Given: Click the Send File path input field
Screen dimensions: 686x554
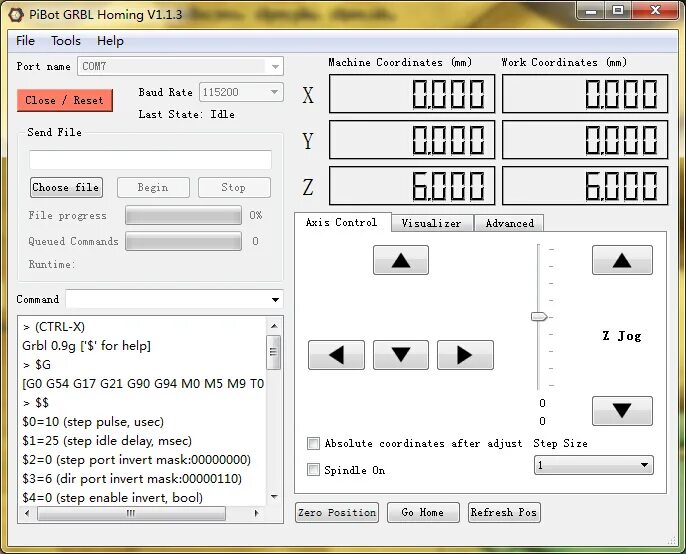Looking at the screenshot, I should (x=150, y=160).
